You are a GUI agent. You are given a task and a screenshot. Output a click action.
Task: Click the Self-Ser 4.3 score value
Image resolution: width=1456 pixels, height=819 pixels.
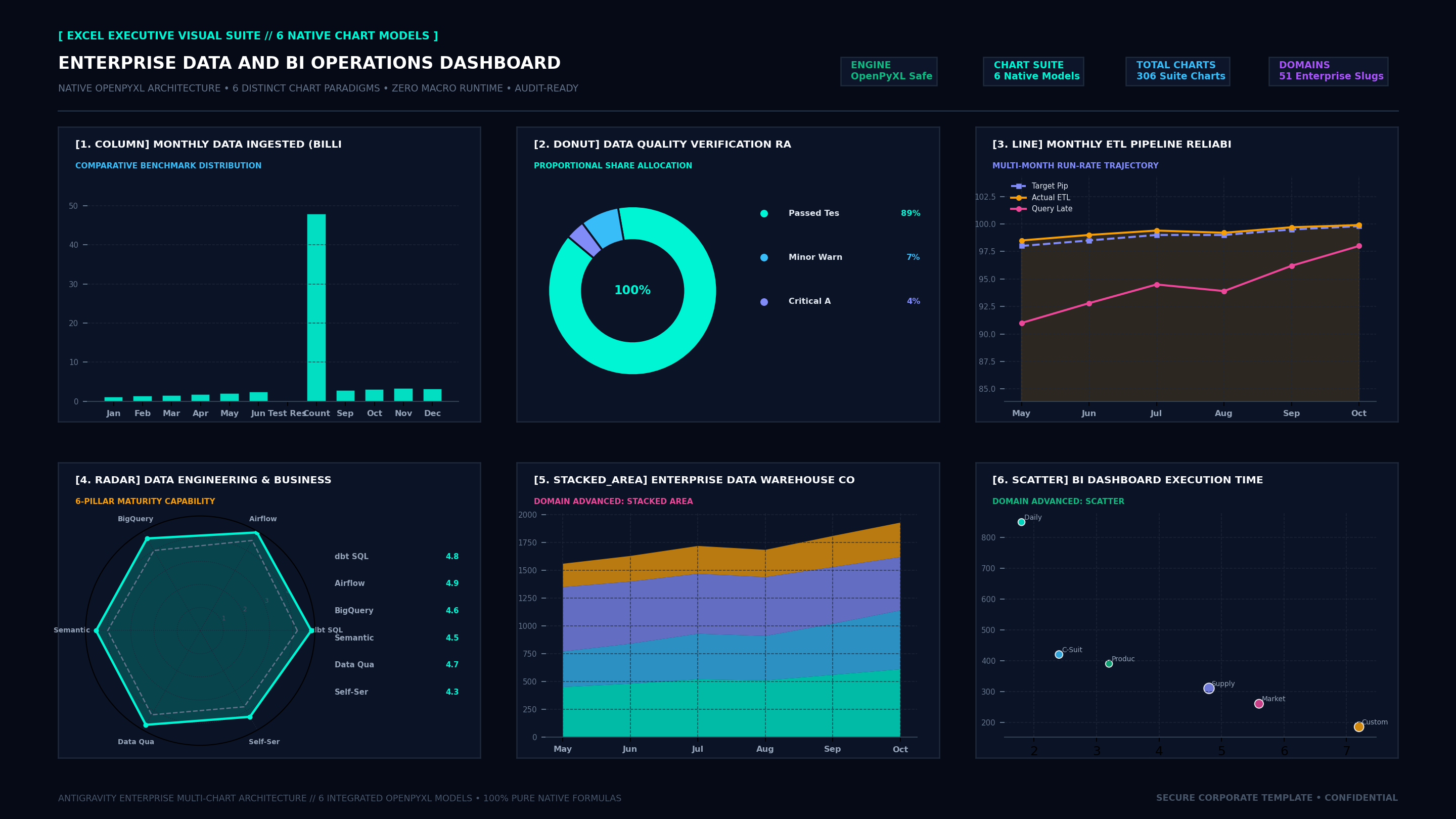452,692
